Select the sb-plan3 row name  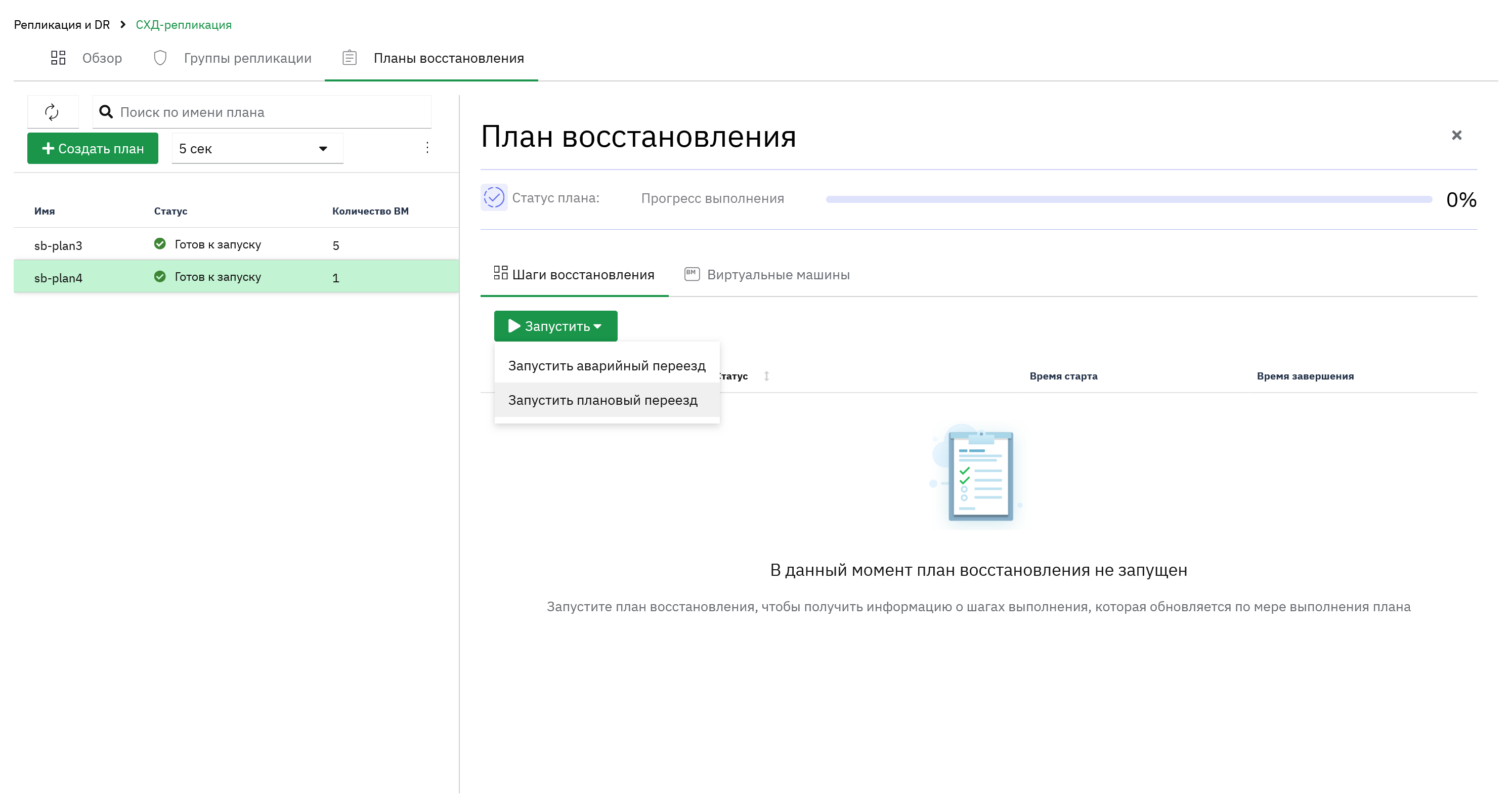coord(58,245)
